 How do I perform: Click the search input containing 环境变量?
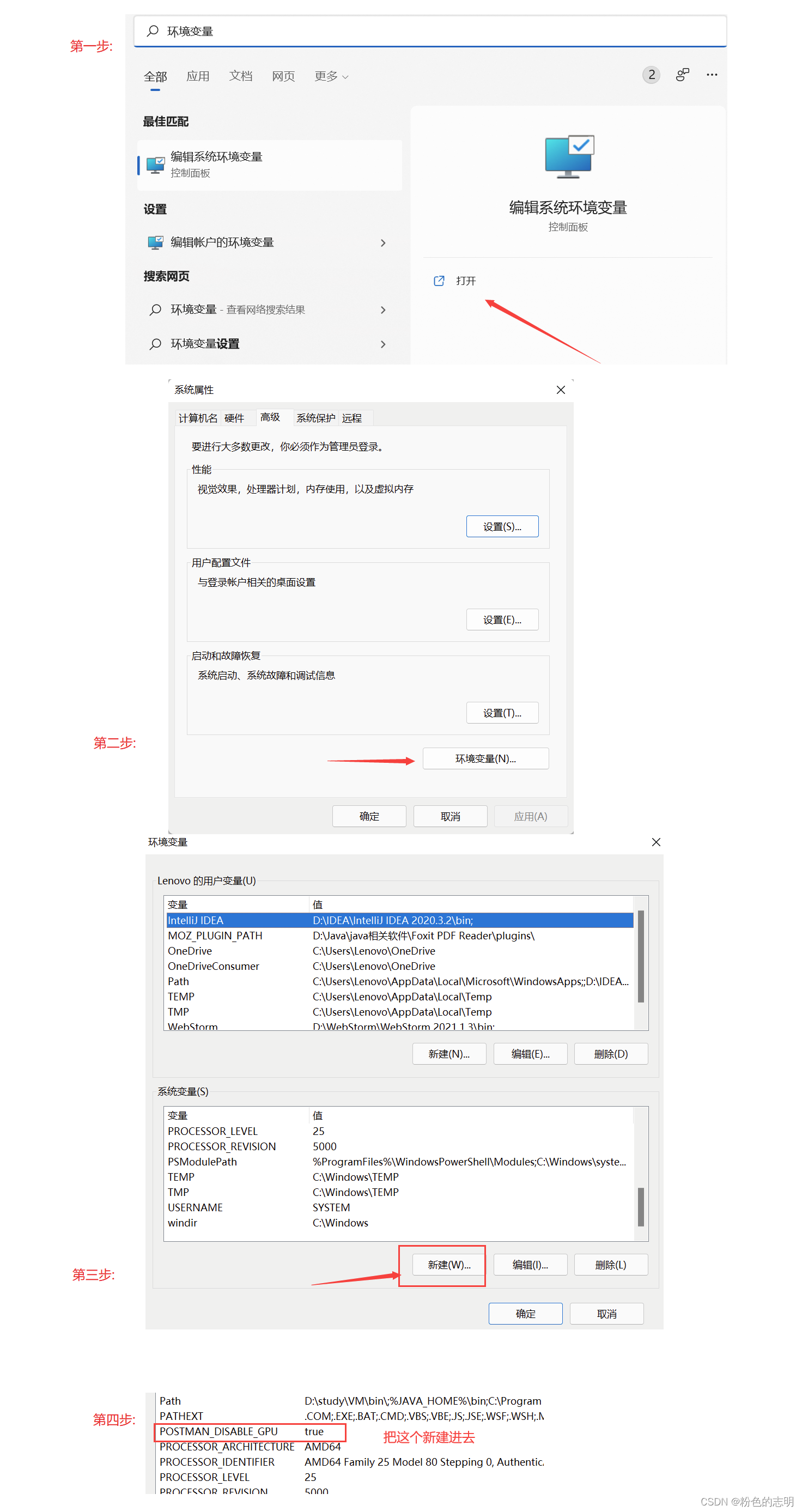(430, 31)
